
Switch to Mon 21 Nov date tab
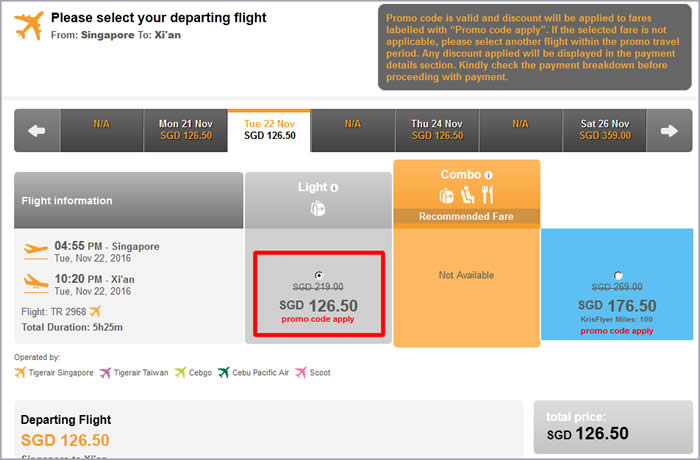pyautogui.click(x=186, y=130)
